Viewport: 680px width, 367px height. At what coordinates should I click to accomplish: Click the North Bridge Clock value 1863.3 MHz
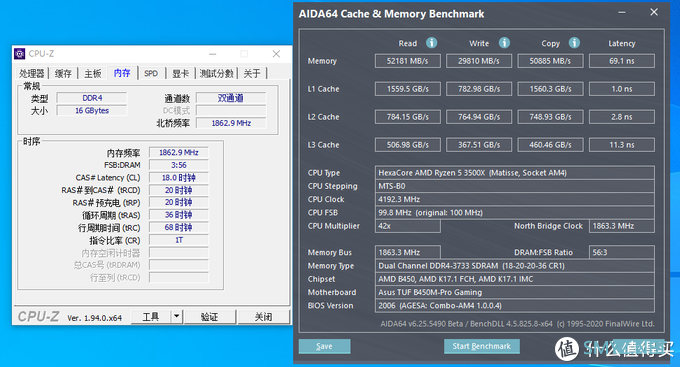coord(621,226)
